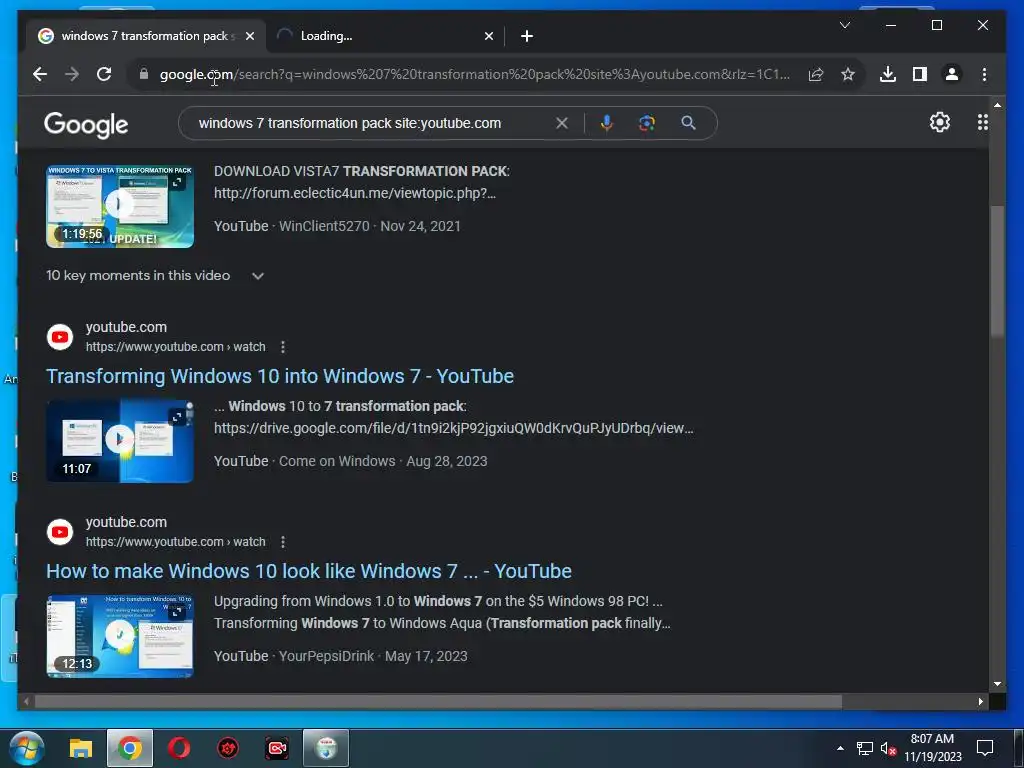The width and height of the screenshot is (1024, 768).
Task: Clear the Google search box text
Action: [x=562, y=123]
